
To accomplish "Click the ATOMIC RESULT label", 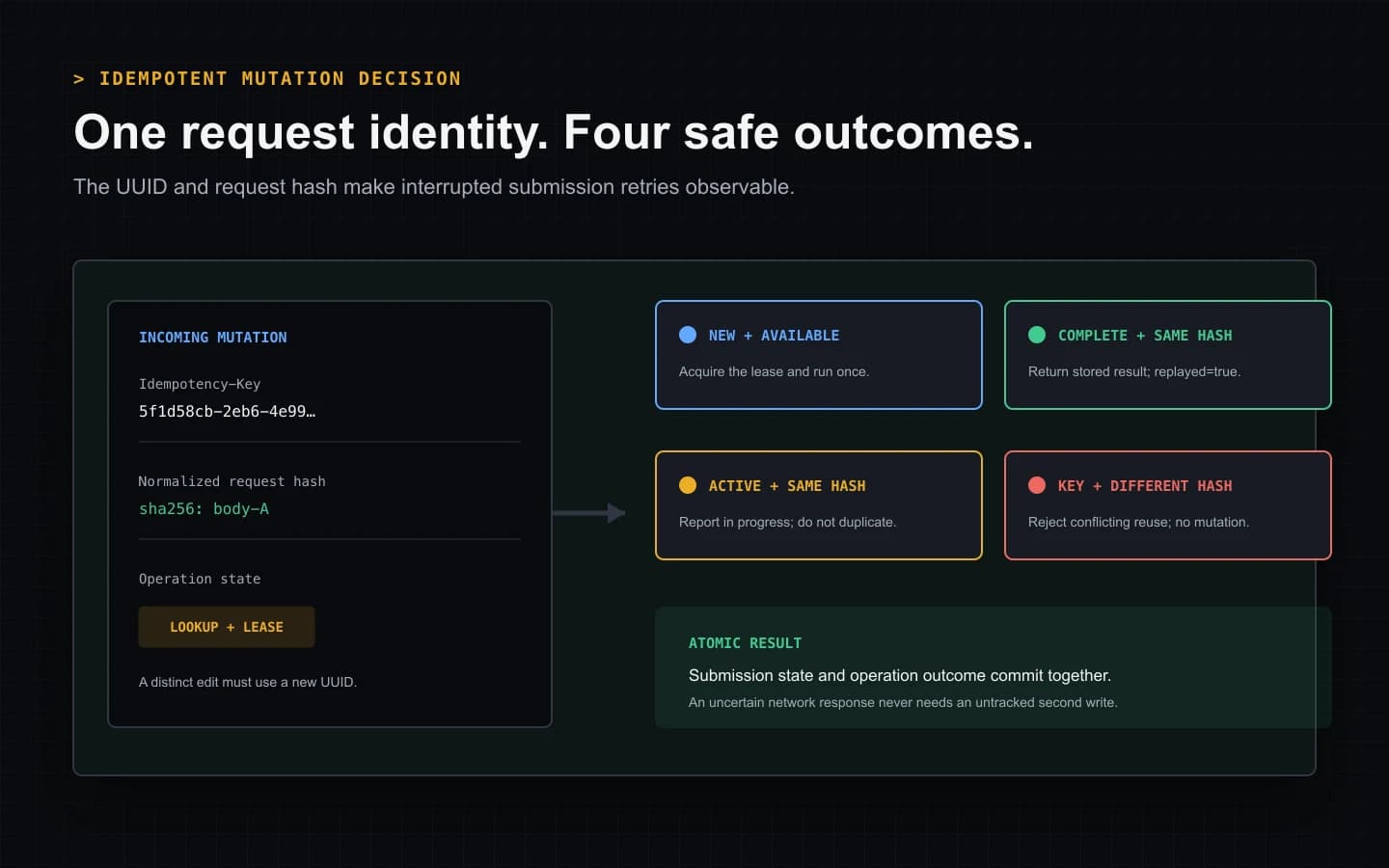I will pyautogui.click(x=745, y=643).
